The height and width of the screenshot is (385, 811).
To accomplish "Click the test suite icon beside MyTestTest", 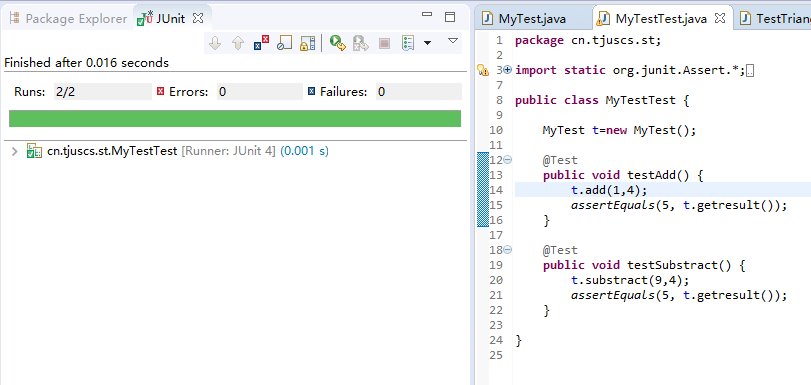I will tap(34, 152).
